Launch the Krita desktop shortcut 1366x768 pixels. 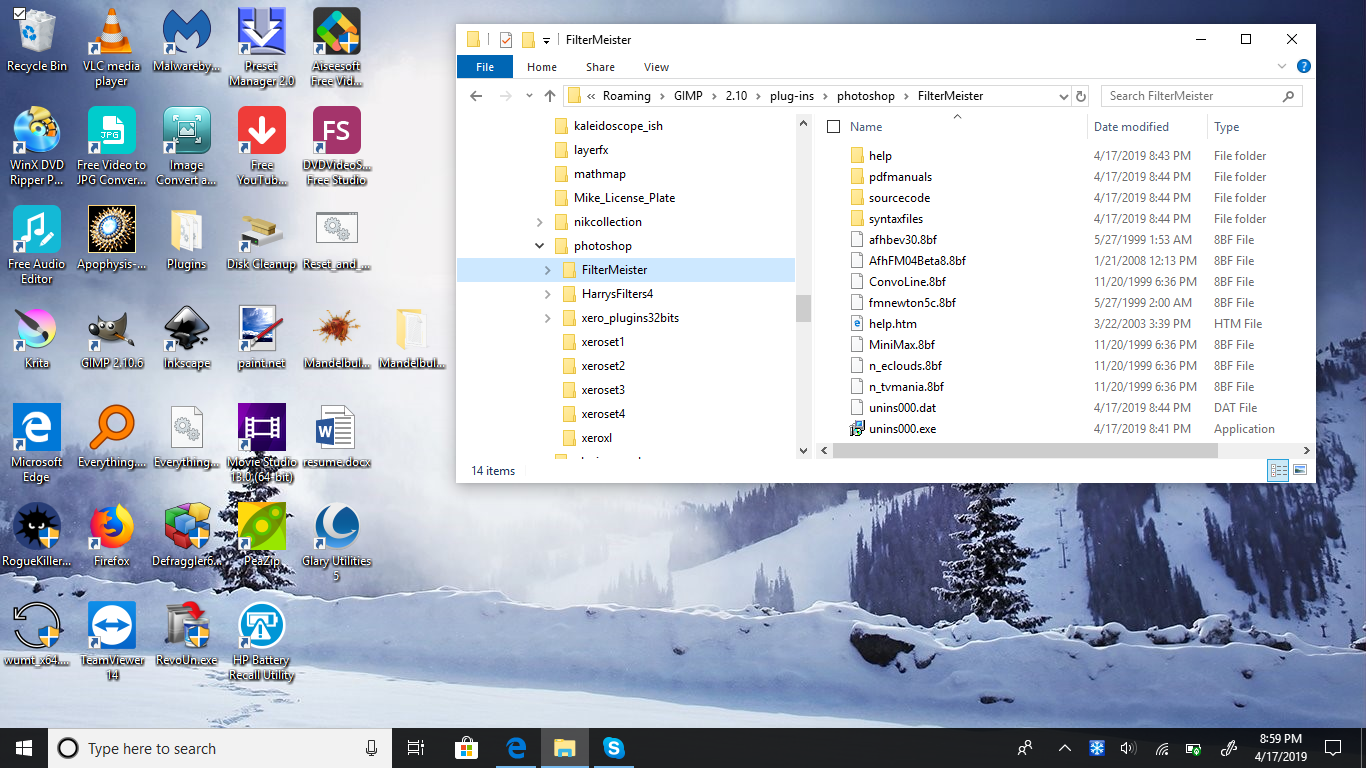(37, 339)
